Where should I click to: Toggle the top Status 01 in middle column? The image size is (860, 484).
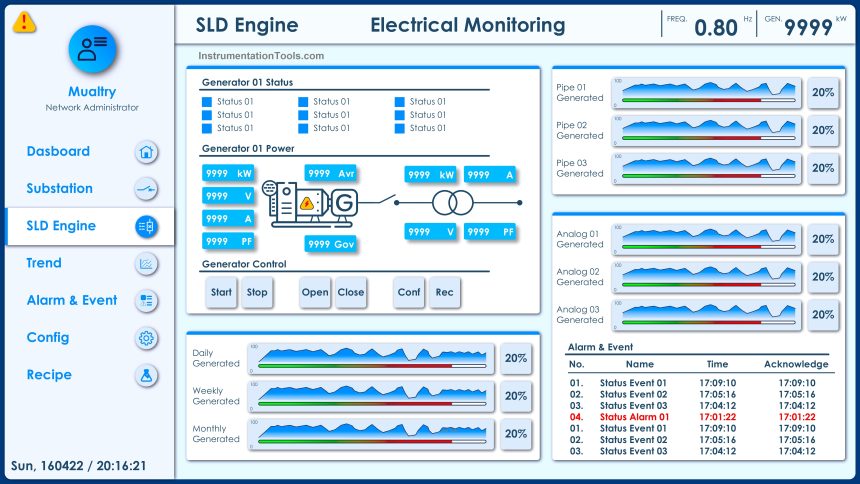(x=303, y=102)
